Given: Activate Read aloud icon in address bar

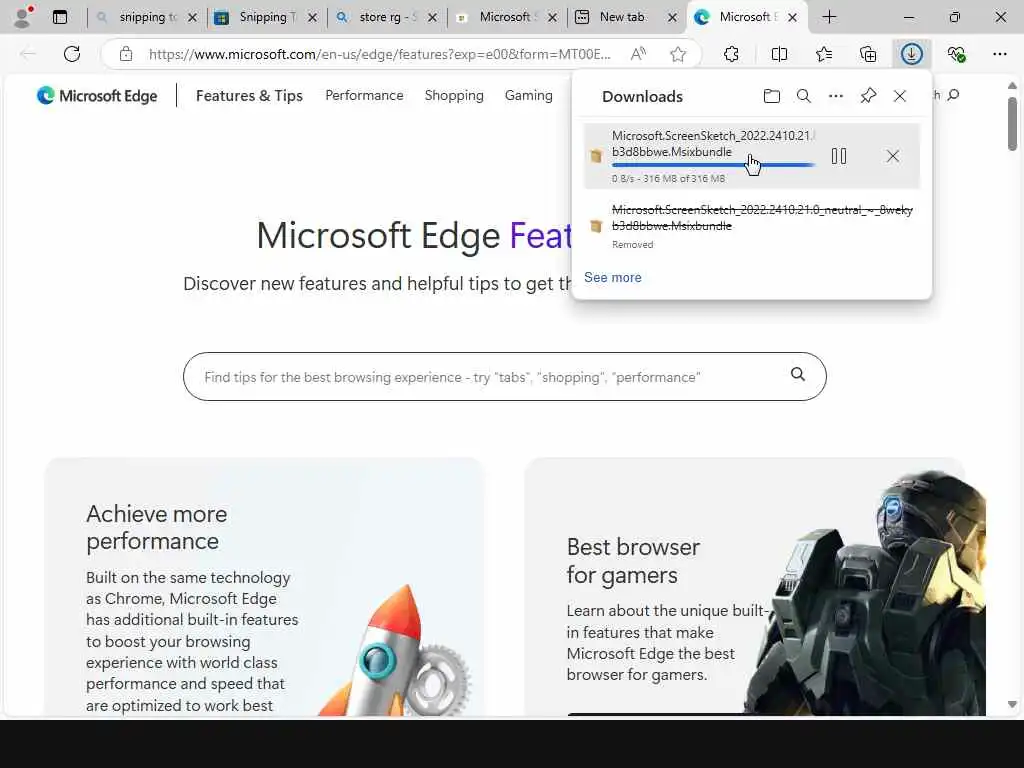Looking at the screenshot, I should (x=638, y=54).
